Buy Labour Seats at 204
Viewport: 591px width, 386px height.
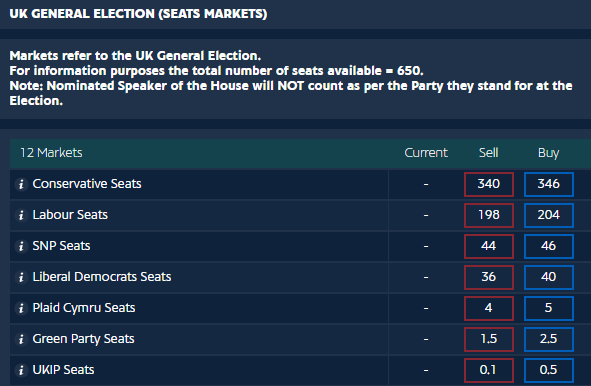pos(549,215)
